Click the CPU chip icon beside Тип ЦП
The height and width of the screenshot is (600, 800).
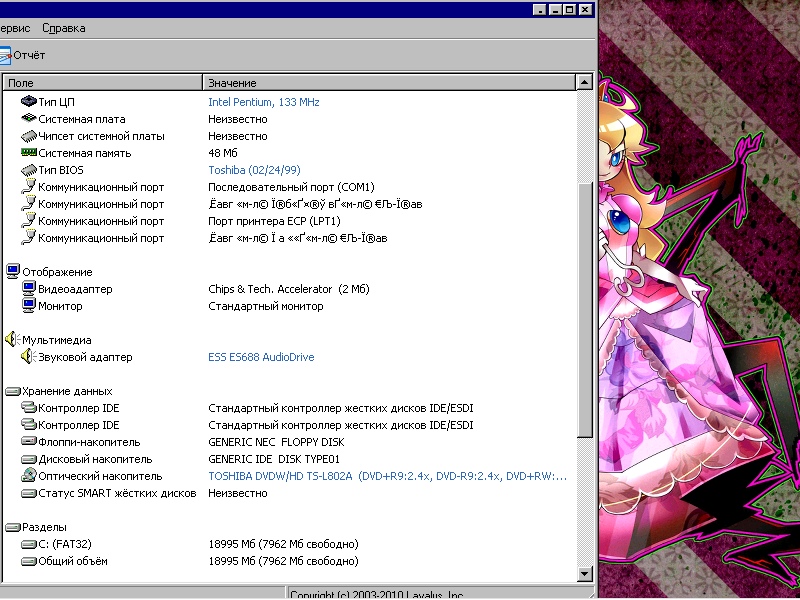click(29, 101)
